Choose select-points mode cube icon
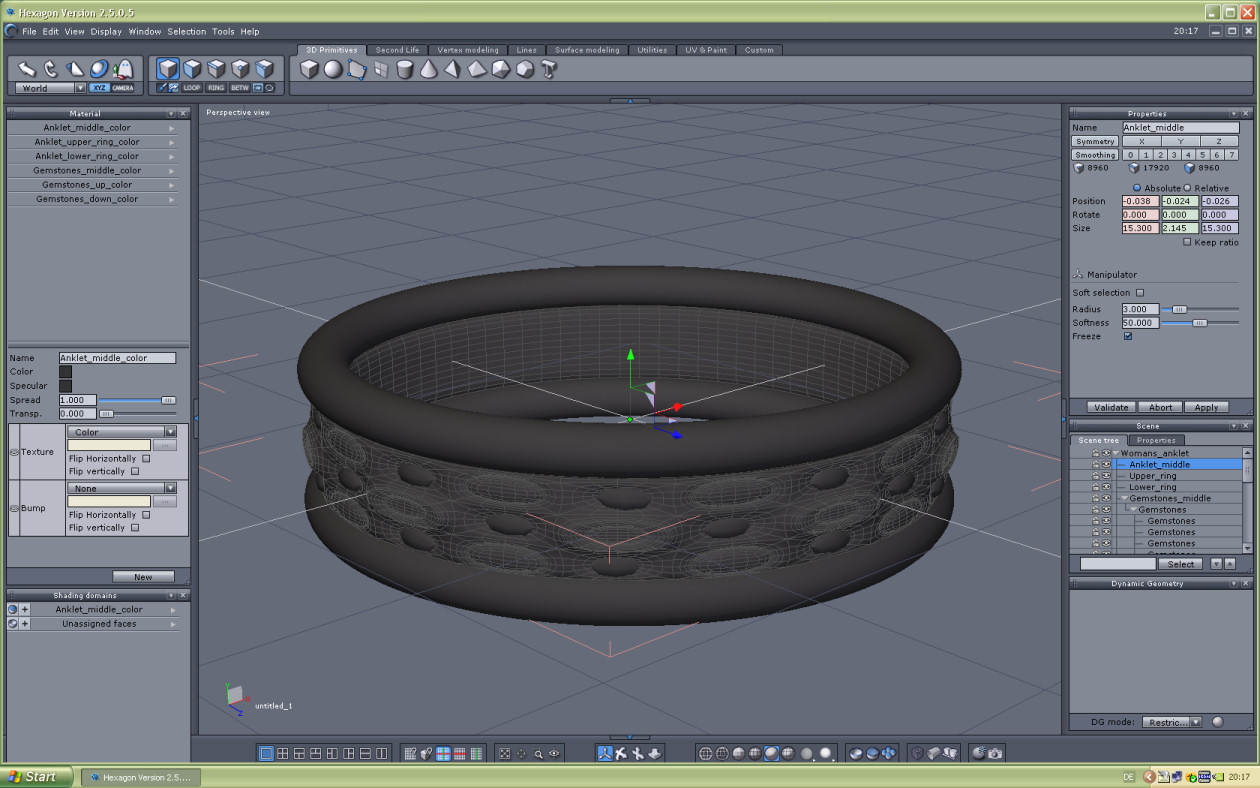This screenshot has height=788, width=1260. (240, 69)
